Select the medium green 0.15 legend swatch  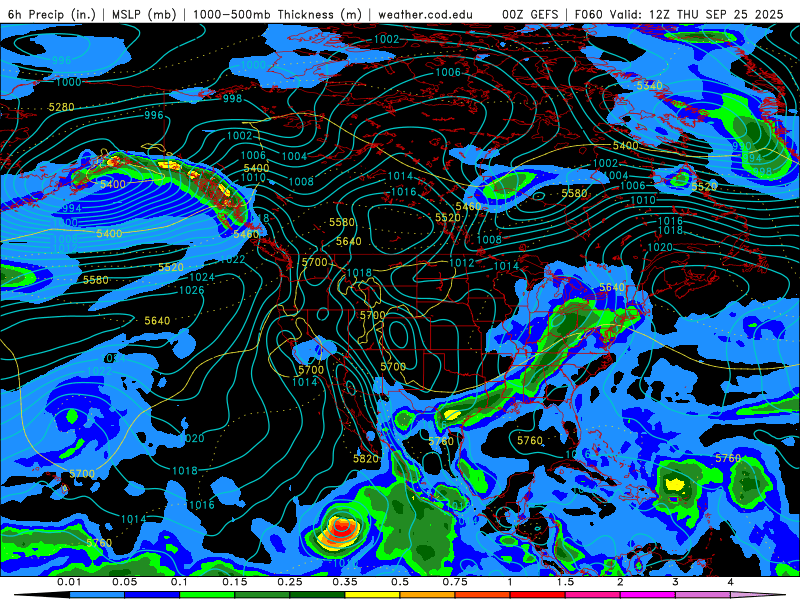click(x=262, y=595)
